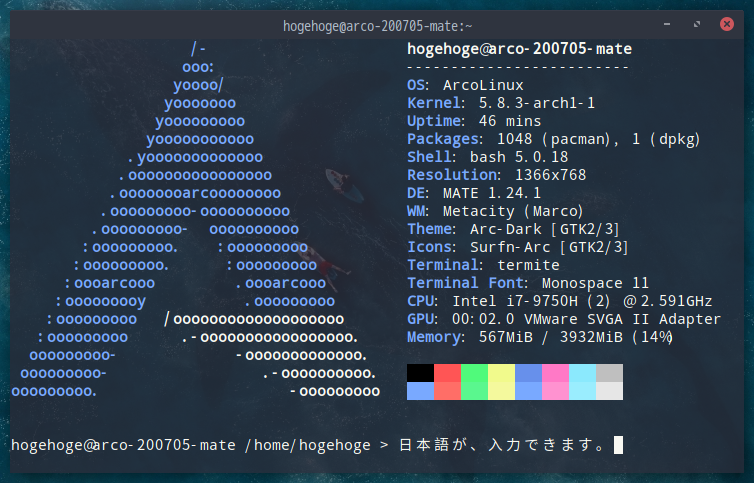Click the 'Theme: Arc-Dark [GTK2/3]' line
The height and width of the screenshot is (483, 754).
point(513,229)
